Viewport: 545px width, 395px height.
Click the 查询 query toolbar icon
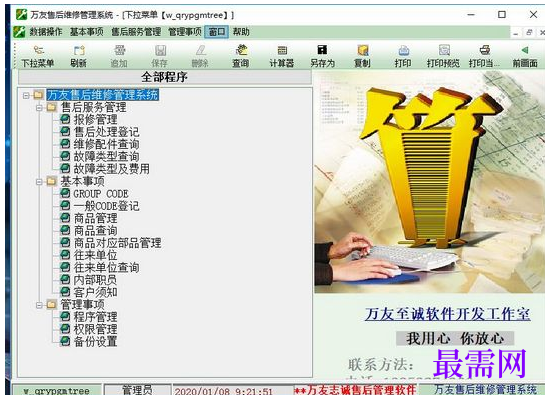click(x=241, y=56)
